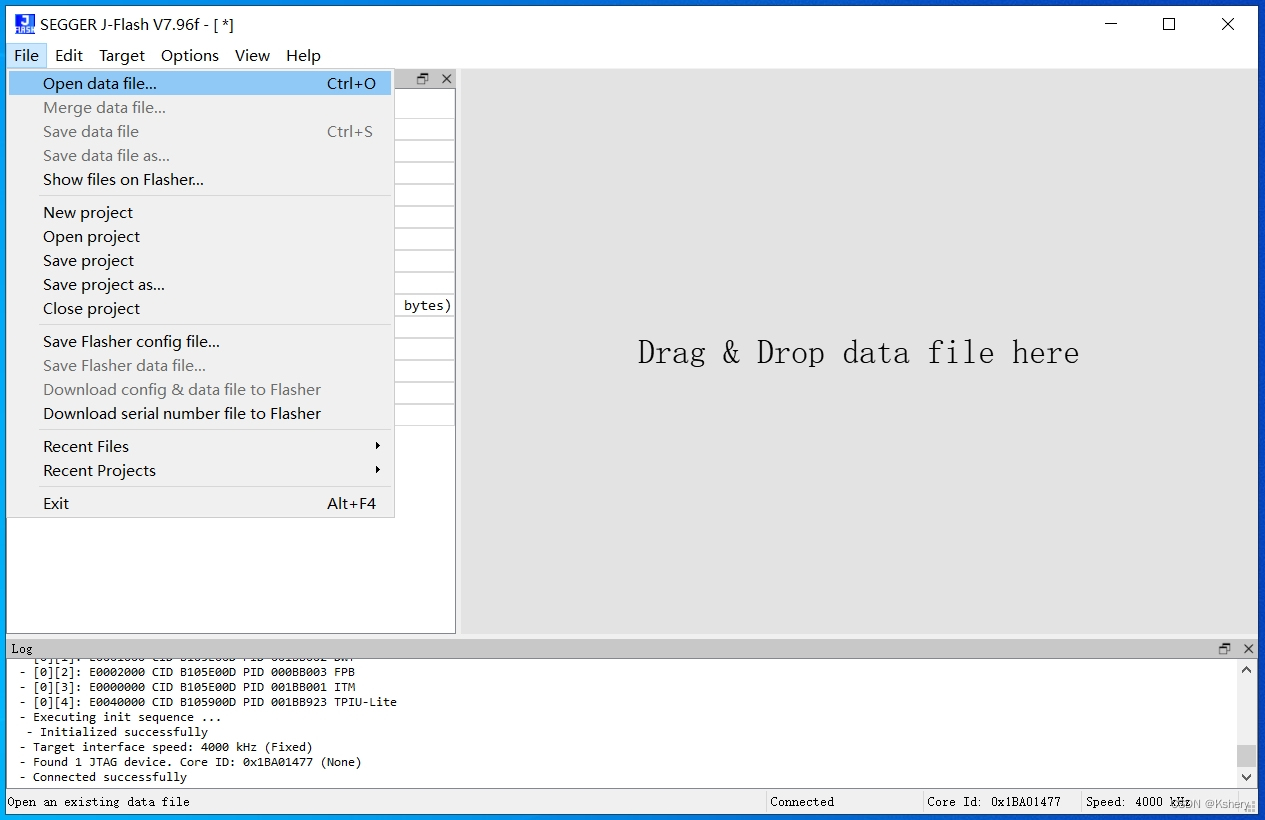Choose Download serial number file to Flasher
The width and height of the screenshot is (1265, 820).
coord(200,414)
